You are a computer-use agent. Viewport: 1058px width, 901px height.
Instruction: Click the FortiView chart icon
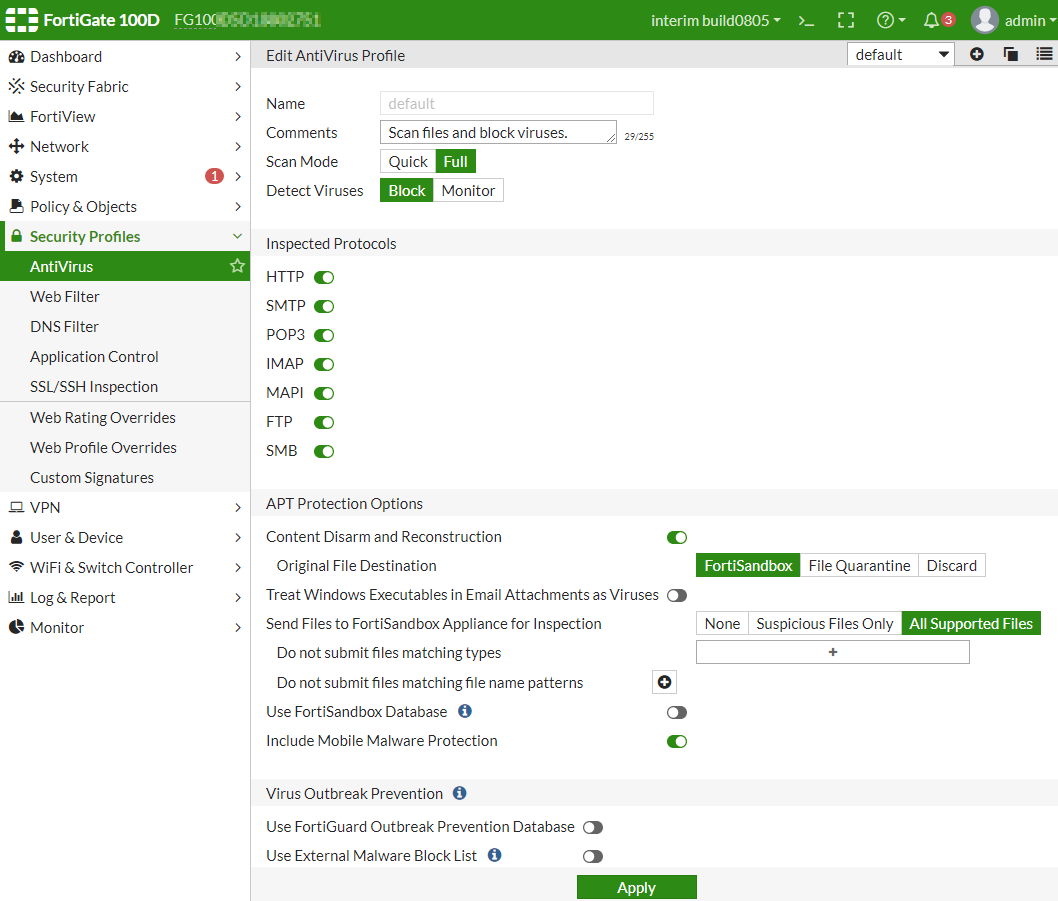pyautogui.click(x=16, y=117)
